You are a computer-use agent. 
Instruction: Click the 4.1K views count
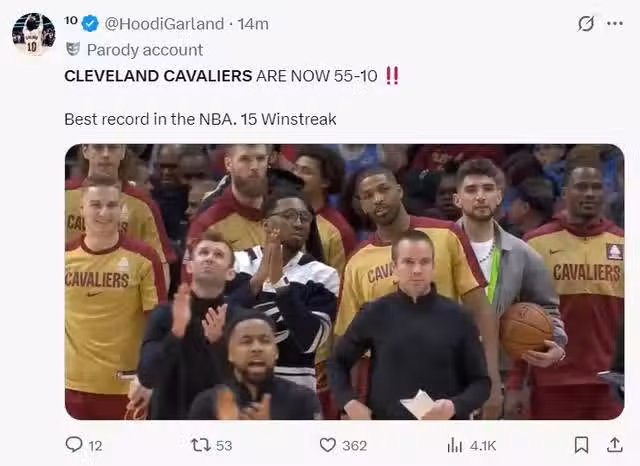(483, 446)
